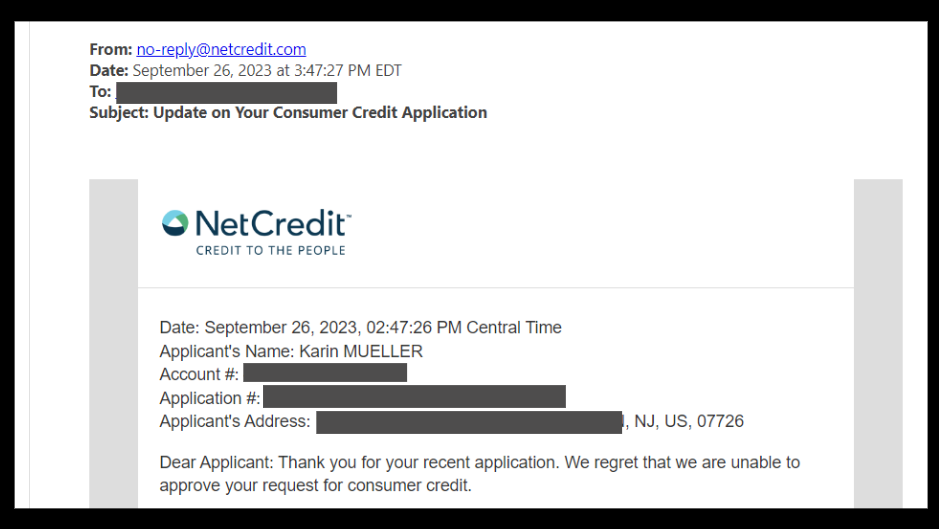
Task: Click the email sent date in header
Action: pyautogui.click(x=267, y=71)
